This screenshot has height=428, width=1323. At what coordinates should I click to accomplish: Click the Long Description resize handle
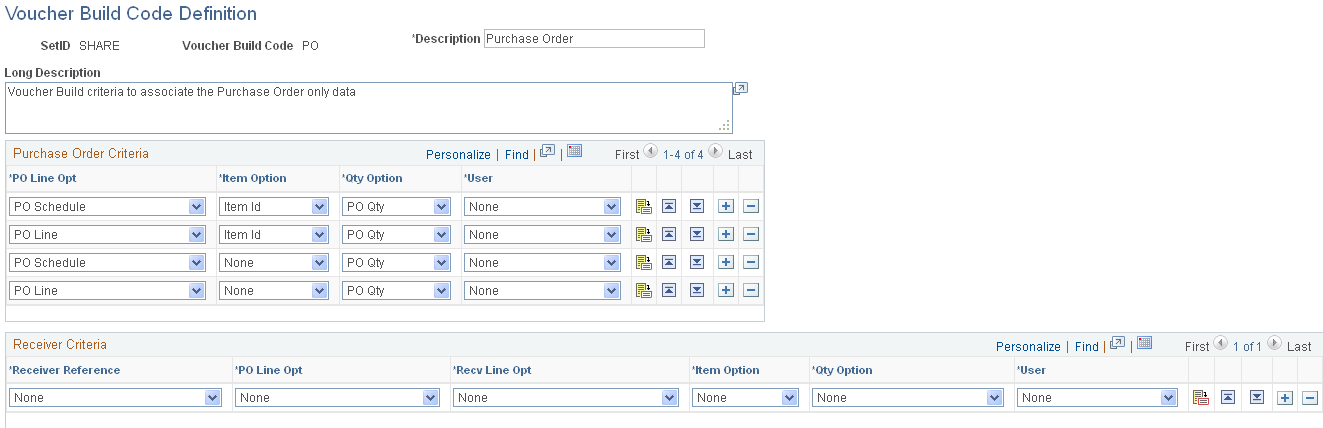(x=724, y=126)
